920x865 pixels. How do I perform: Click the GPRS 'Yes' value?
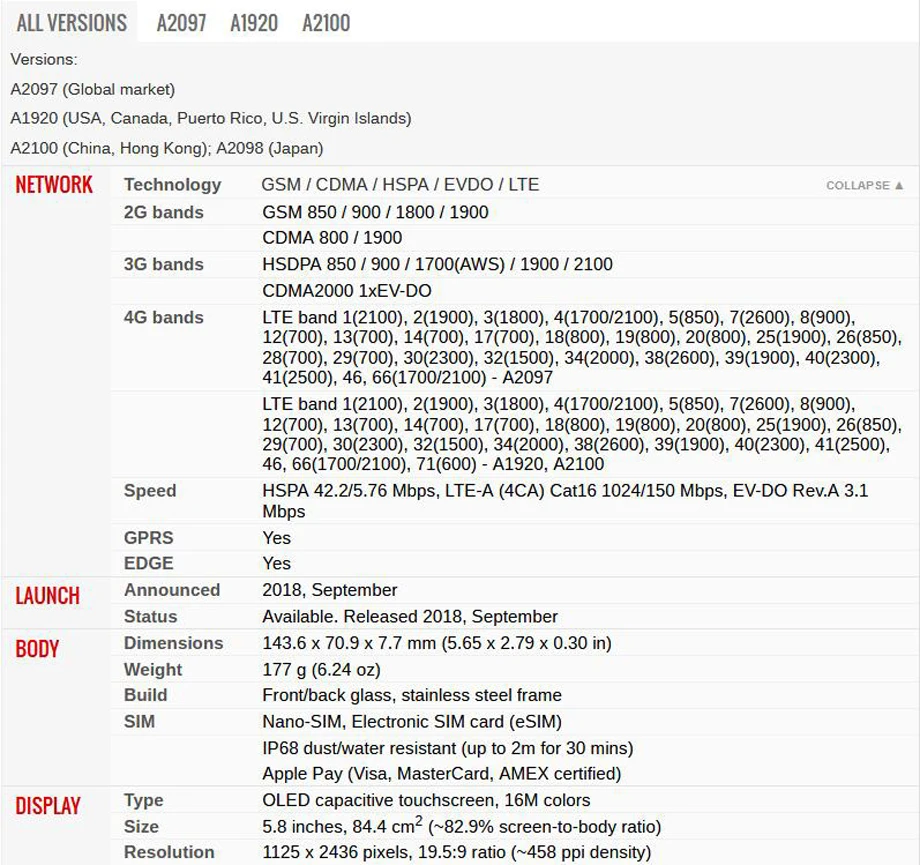point(276,538)
